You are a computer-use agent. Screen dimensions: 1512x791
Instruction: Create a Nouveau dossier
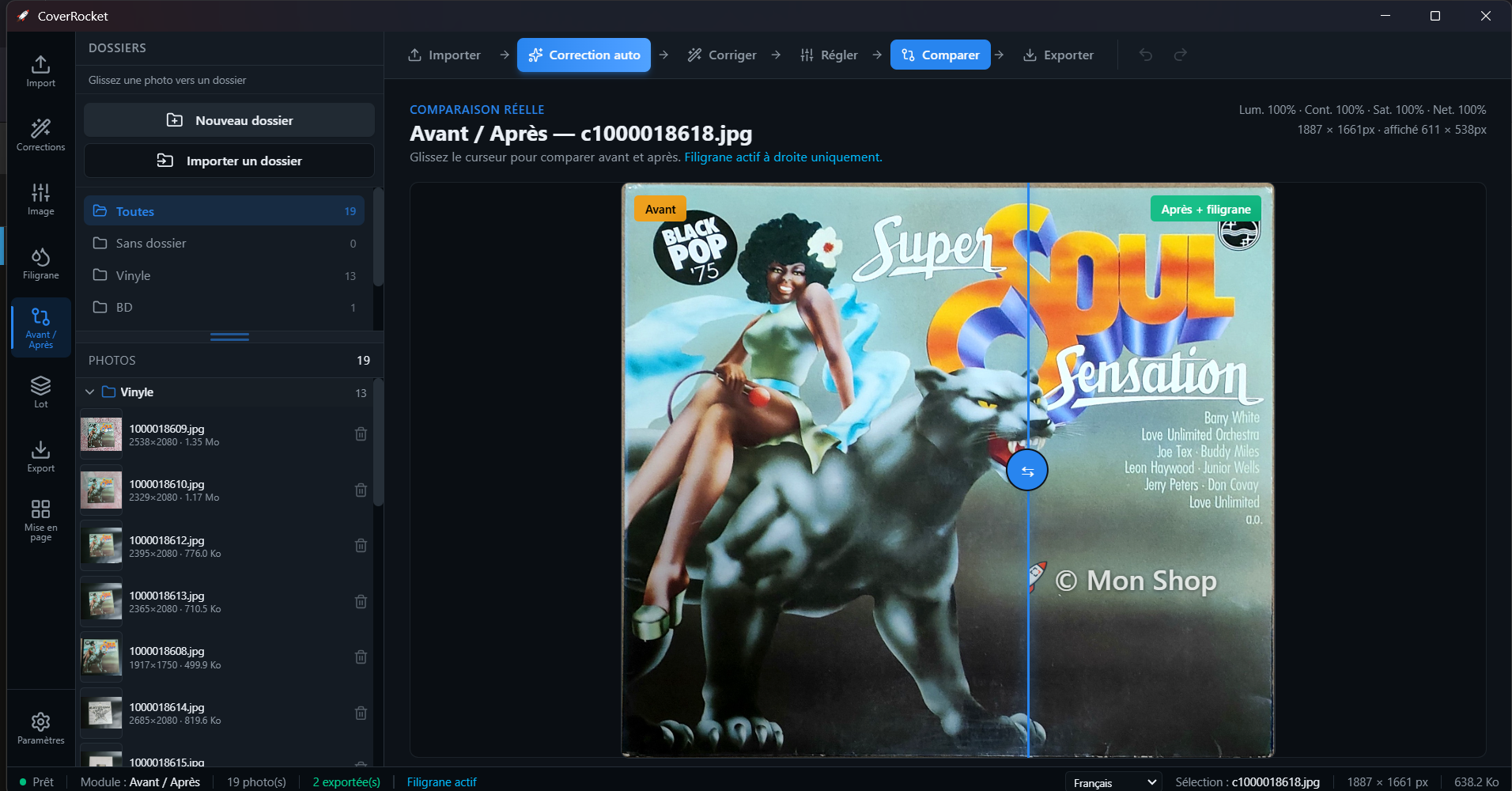pyautogui.click(x=229, y=120)
